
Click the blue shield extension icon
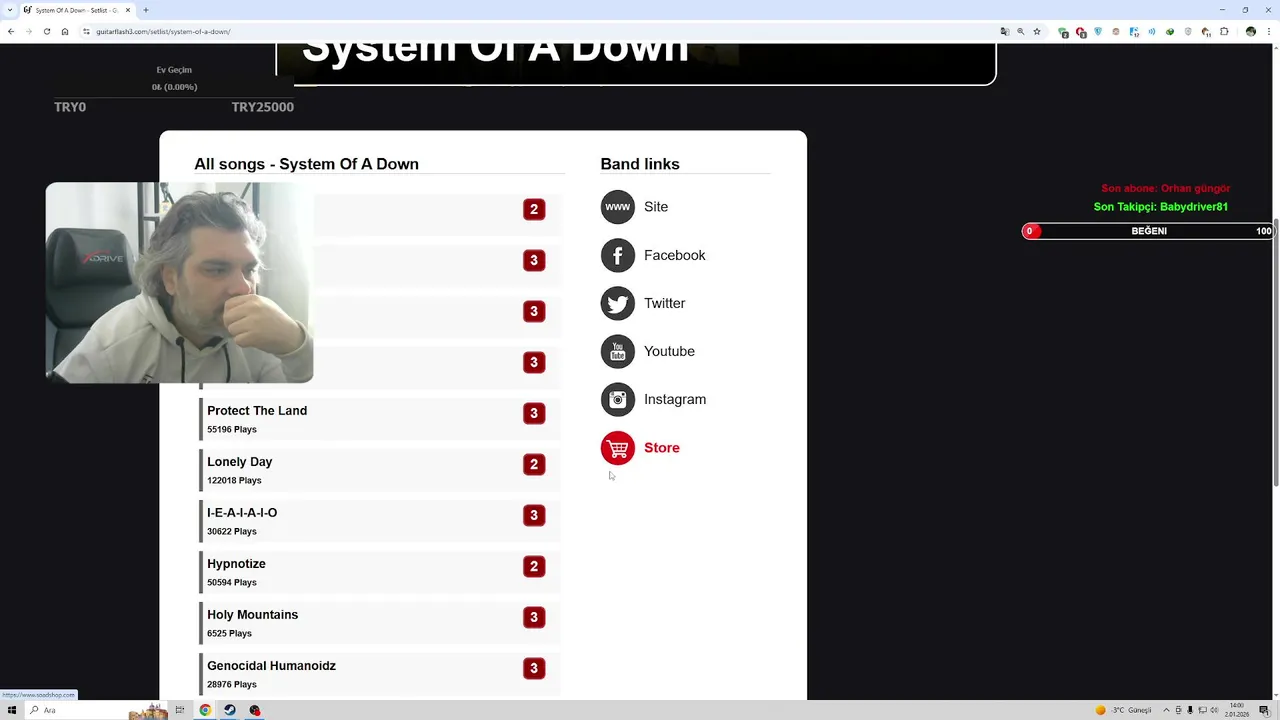click(x=1098, y=31)
